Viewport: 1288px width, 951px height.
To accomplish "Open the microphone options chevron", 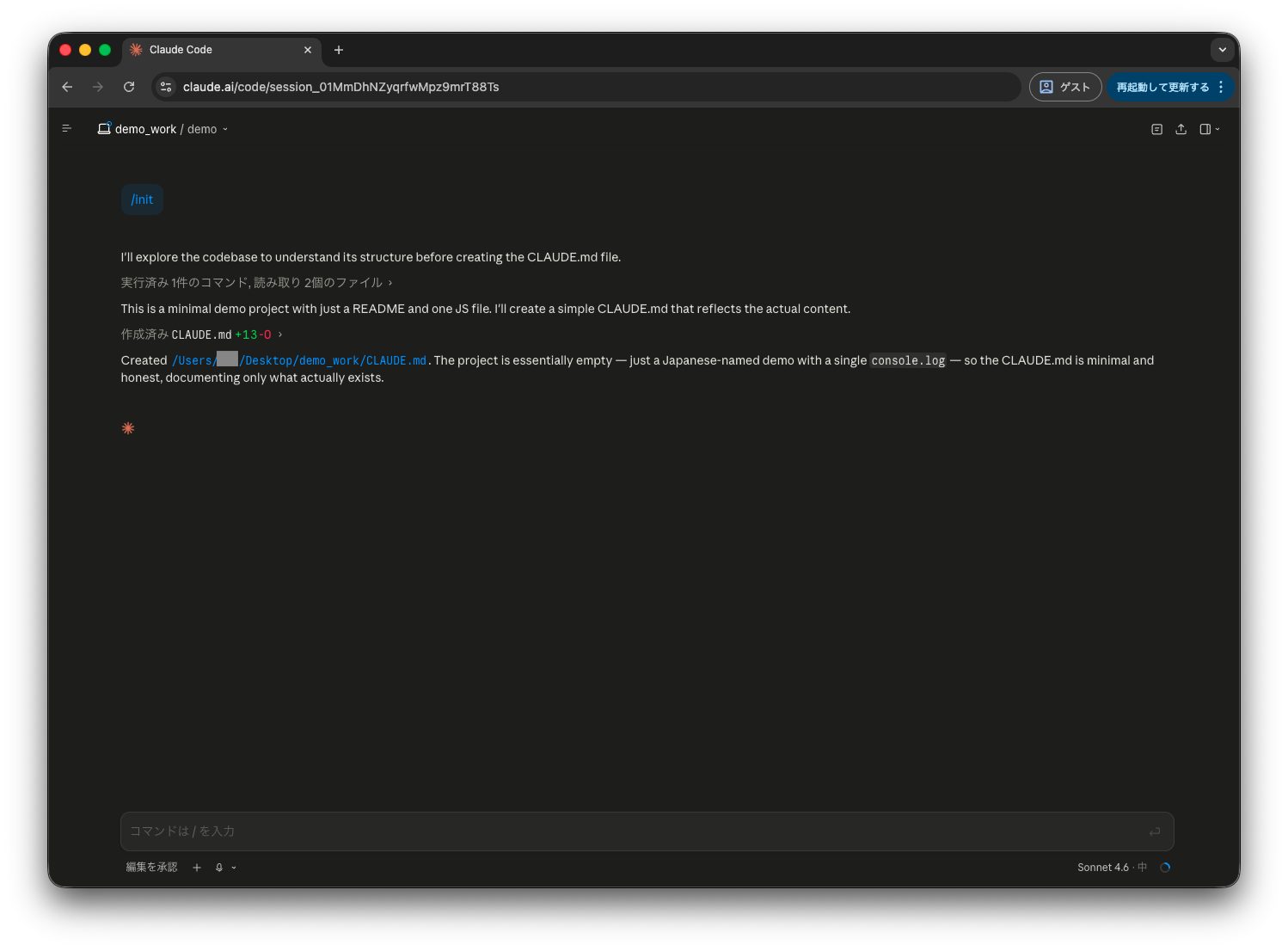I will click(234, 868).
